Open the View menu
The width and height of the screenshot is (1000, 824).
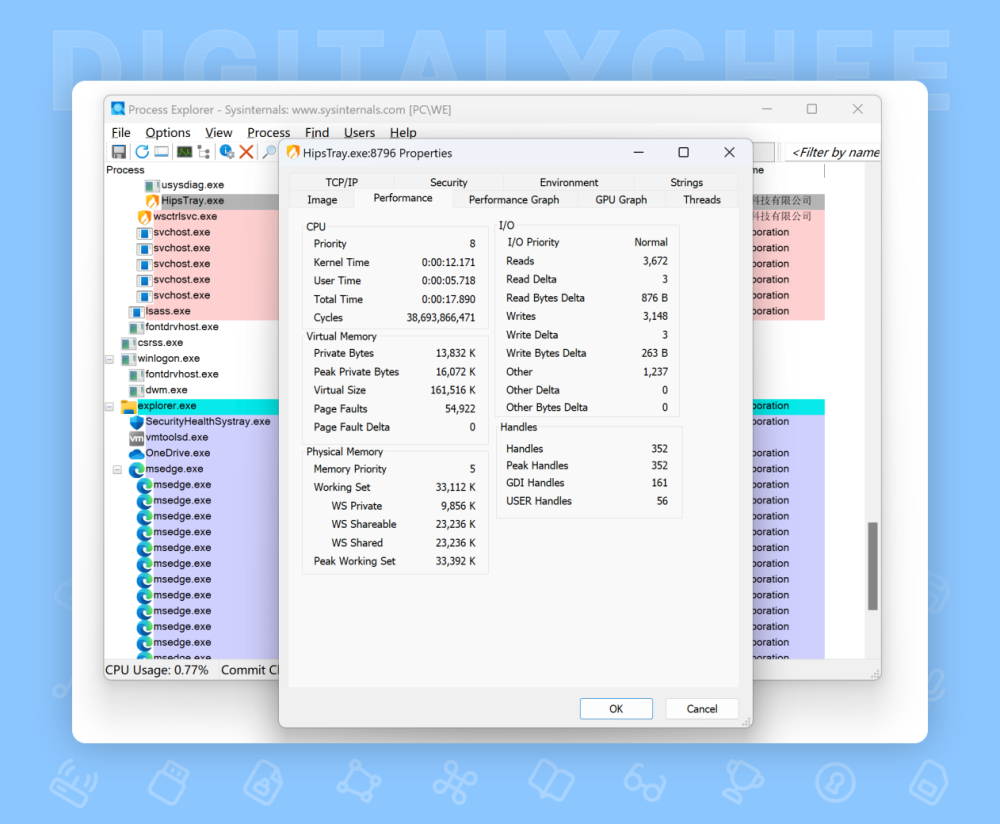point(219,133)
